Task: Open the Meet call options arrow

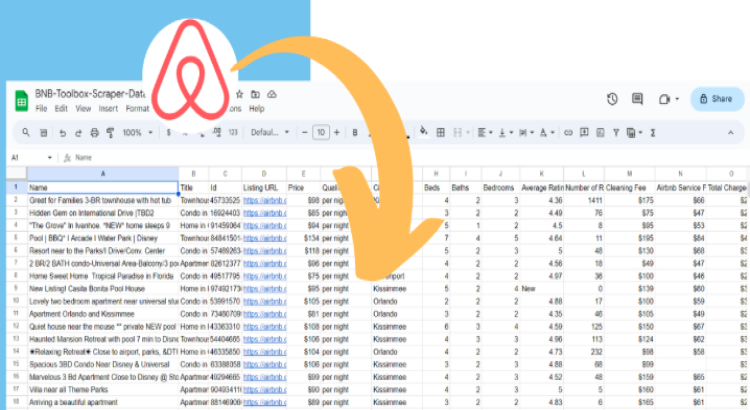Action: (677, 99)
